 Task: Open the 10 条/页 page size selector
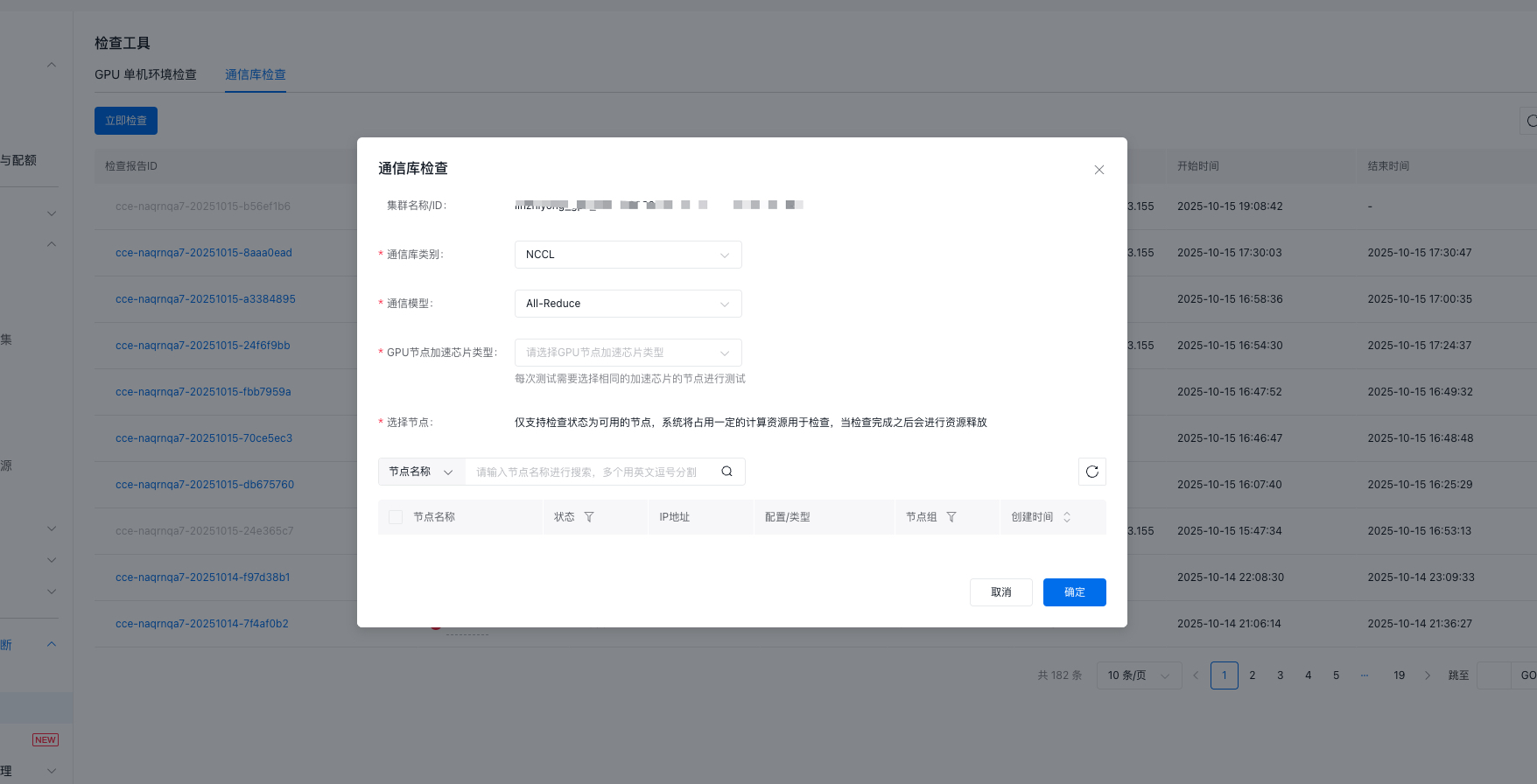pos(1138,675)
